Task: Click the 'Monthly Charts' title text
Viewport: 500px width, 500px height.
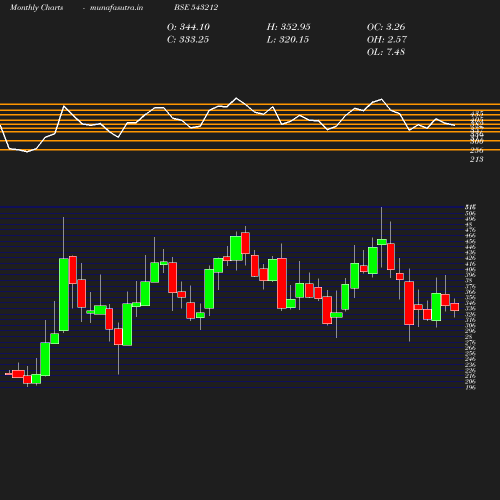Action: coord(36,8)
